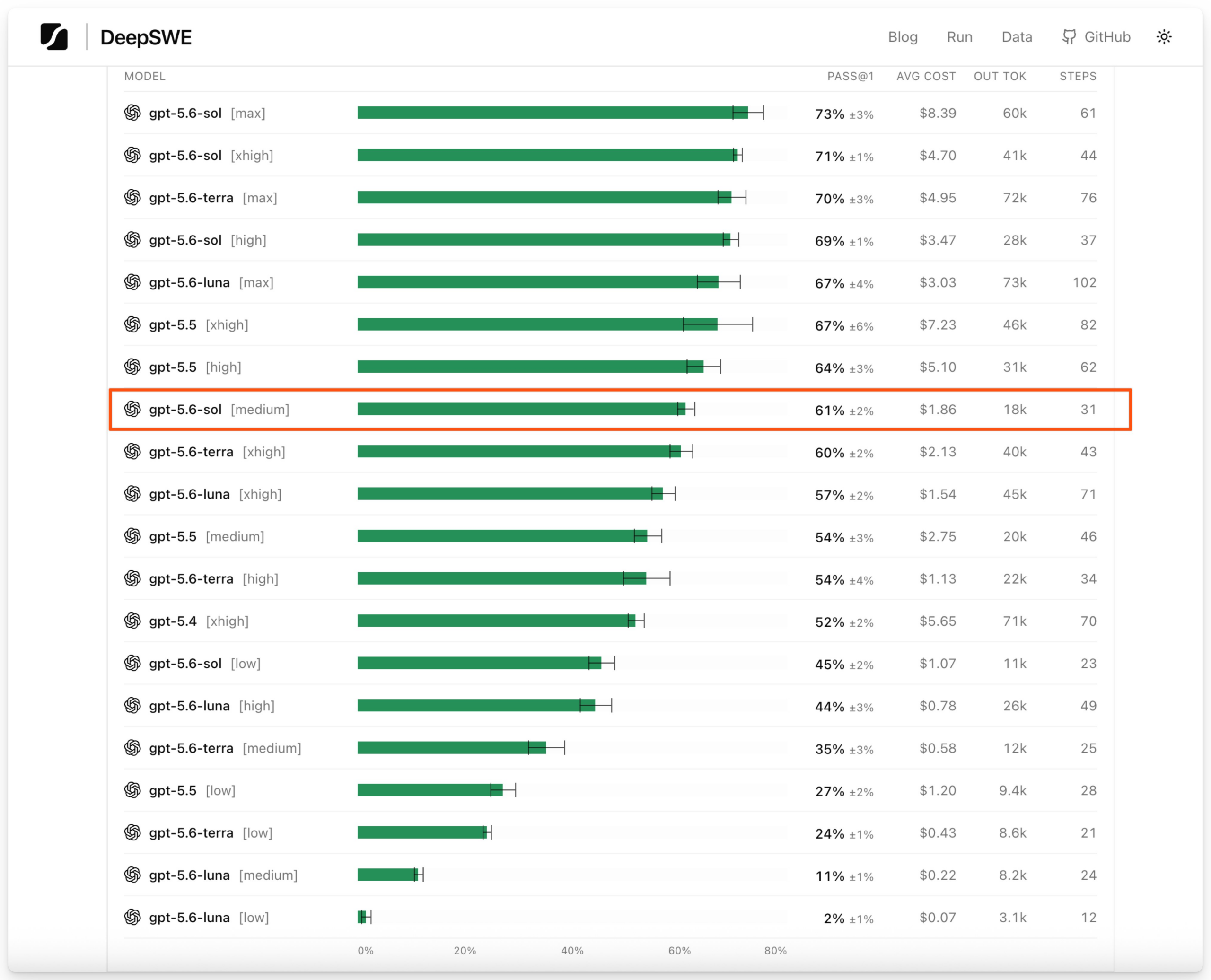Sort by the STEPS column header
The height and width of the screenshot is (980, 1211).
[1078, 76]
